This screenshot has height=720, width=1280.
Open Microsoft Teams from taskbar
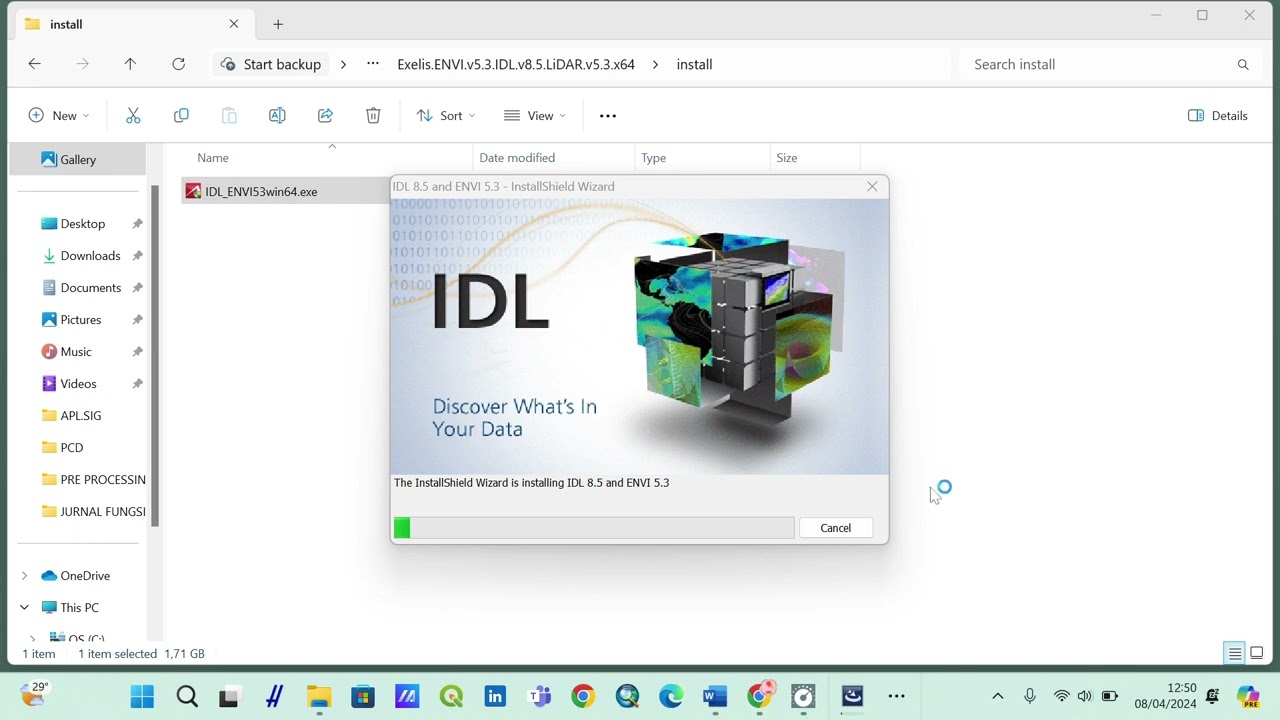click(x=539, y=696)
